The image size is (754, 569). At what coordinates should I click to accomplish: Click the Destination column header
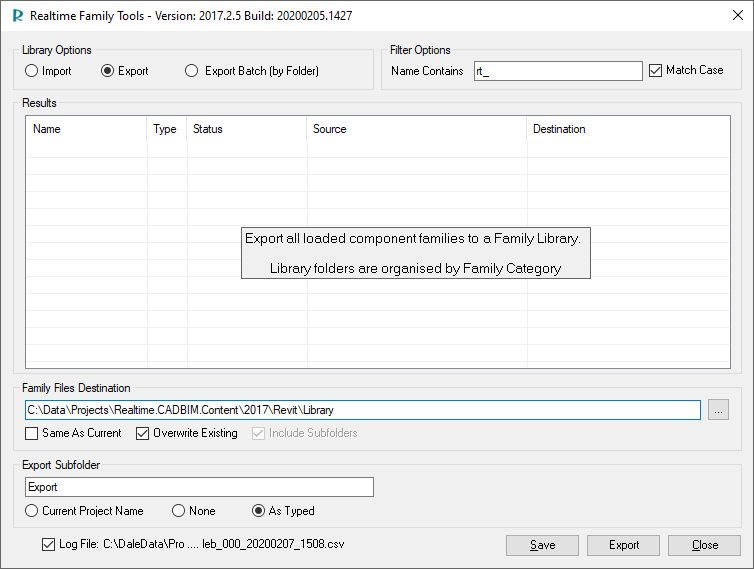(628, 129)
